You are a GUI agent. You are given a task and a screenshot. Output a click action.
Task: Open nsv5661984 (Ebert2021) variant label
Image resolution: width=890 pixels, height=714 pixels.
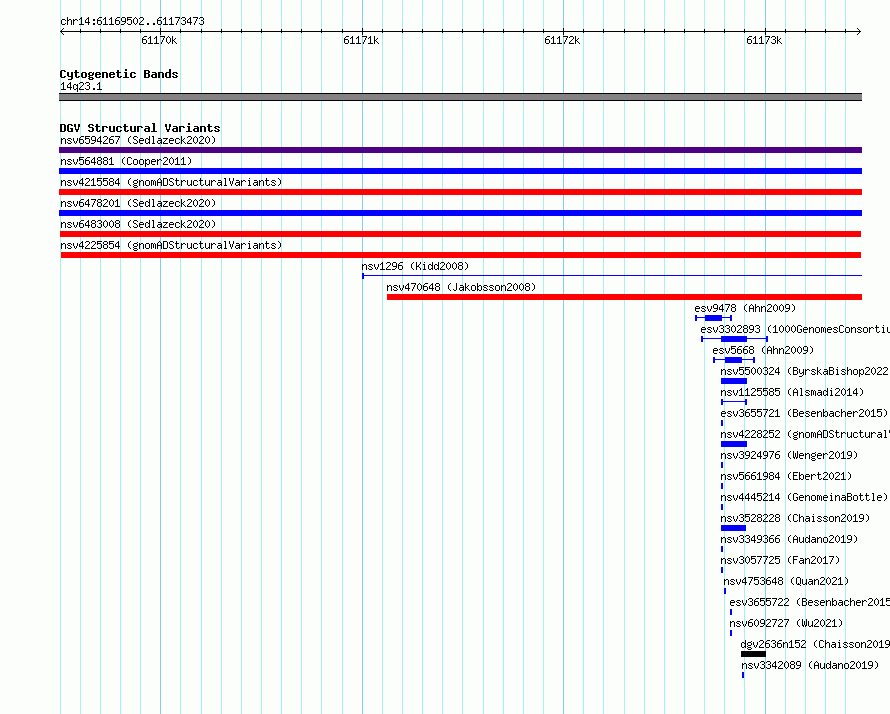(x=786, y=476)
